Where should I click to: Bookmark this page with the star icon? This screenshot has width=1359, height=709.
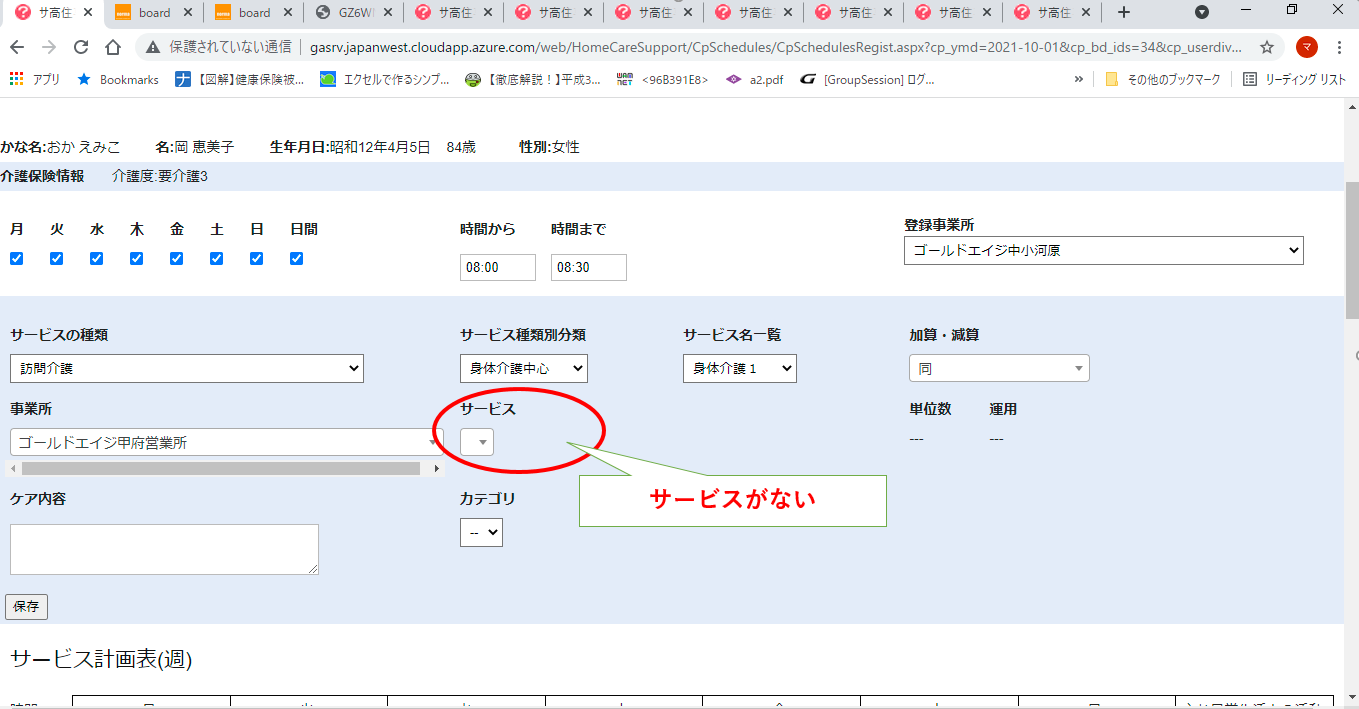[x=1266, y=47]
